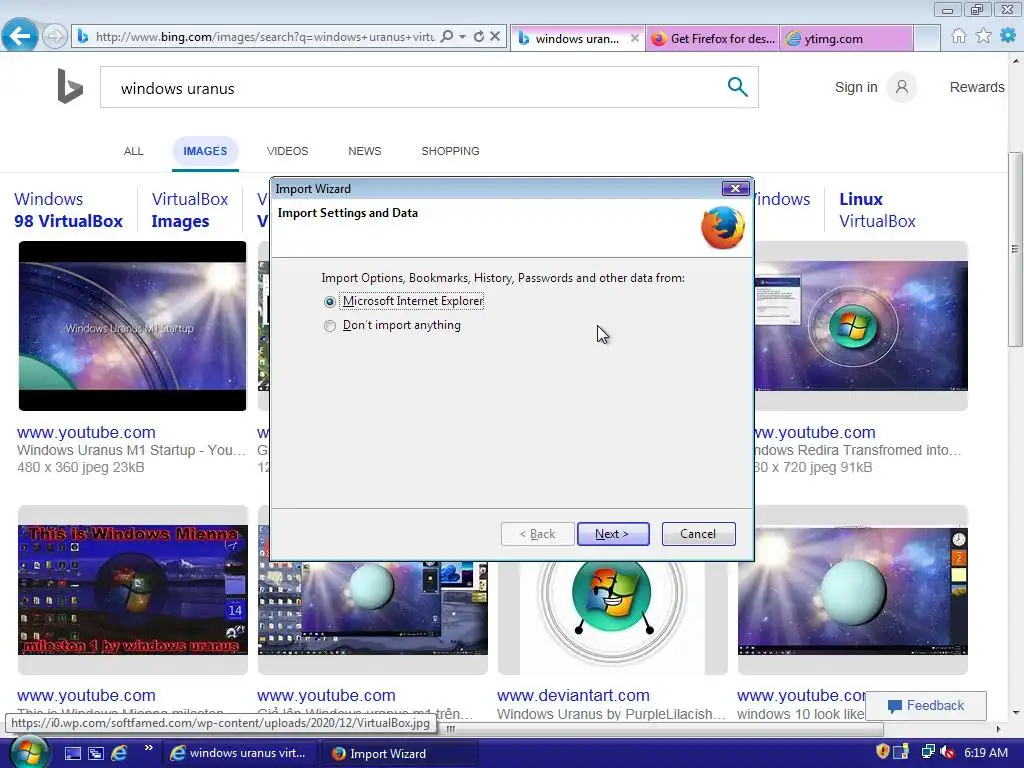1024x768 pixels.
Task: Select Microsoft Internet Explorer radio option
Action: coord(330,302)
